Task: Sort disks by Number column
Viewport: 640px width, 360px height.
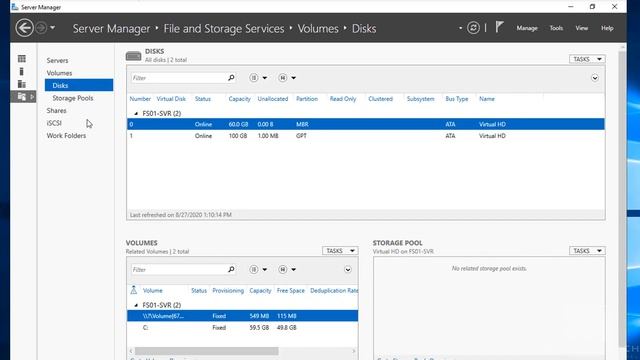Action: pos(140,99)
